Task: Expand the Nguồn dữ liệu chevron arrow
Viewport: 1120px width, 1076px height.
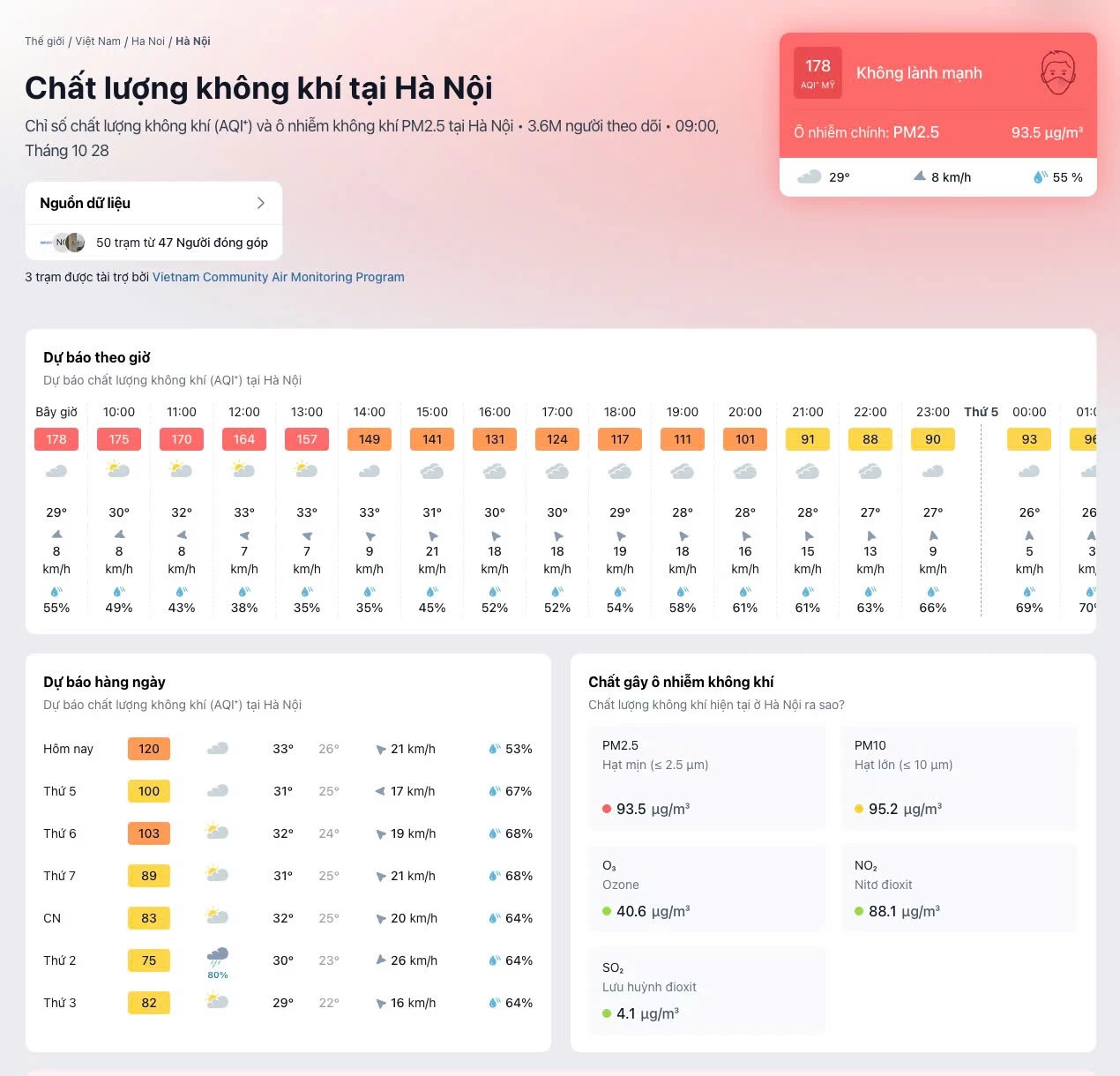Action: point(260,203)
